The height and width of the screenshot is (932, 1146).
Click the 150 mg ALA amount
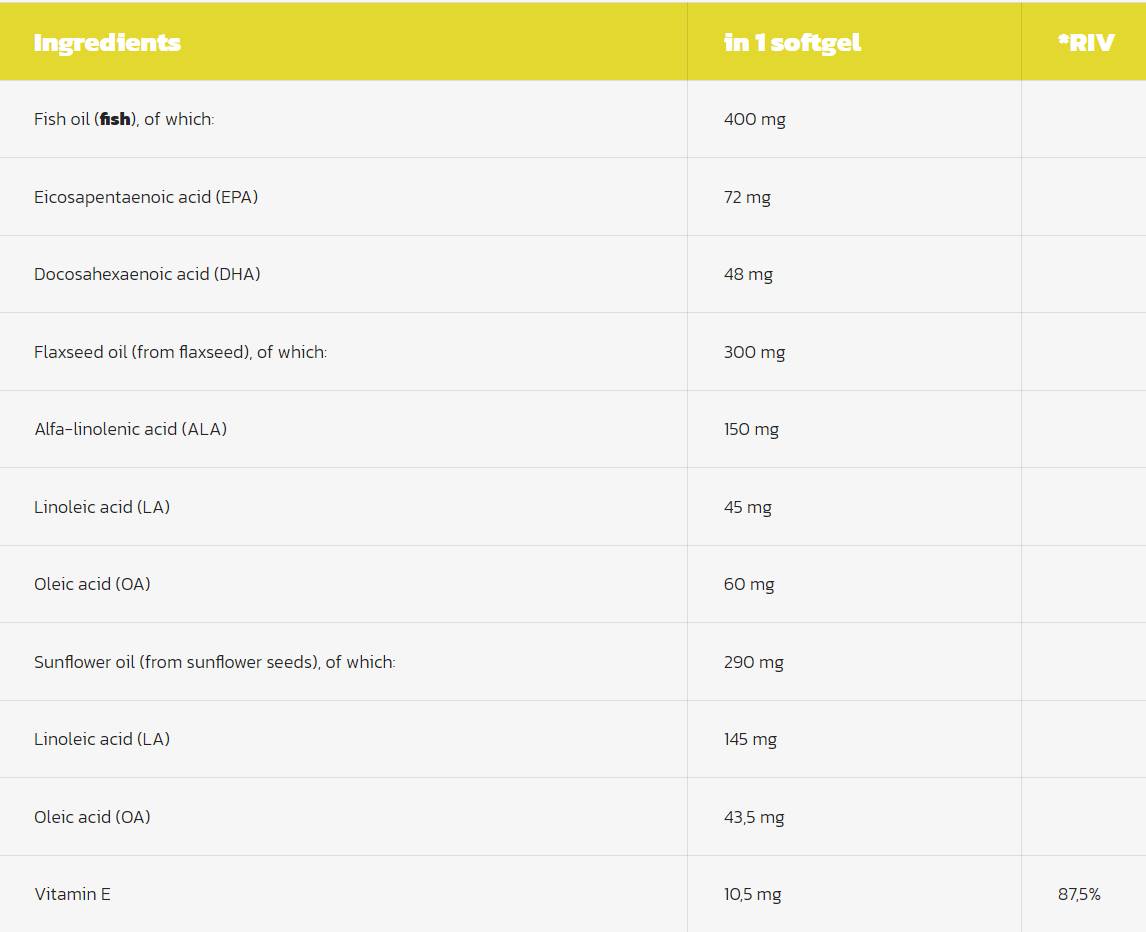751,429
